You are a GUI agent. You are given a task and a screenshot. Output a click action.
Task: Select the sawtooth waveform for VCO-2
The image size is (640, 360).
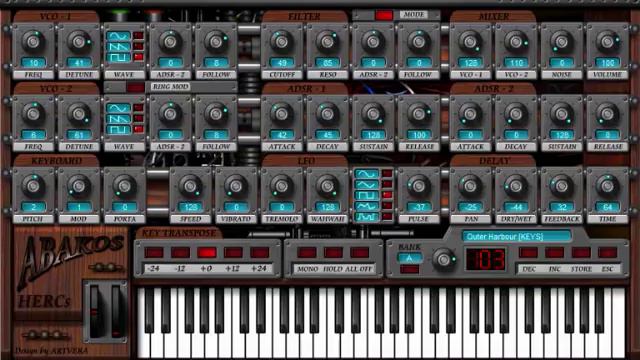tap(119, 118)
